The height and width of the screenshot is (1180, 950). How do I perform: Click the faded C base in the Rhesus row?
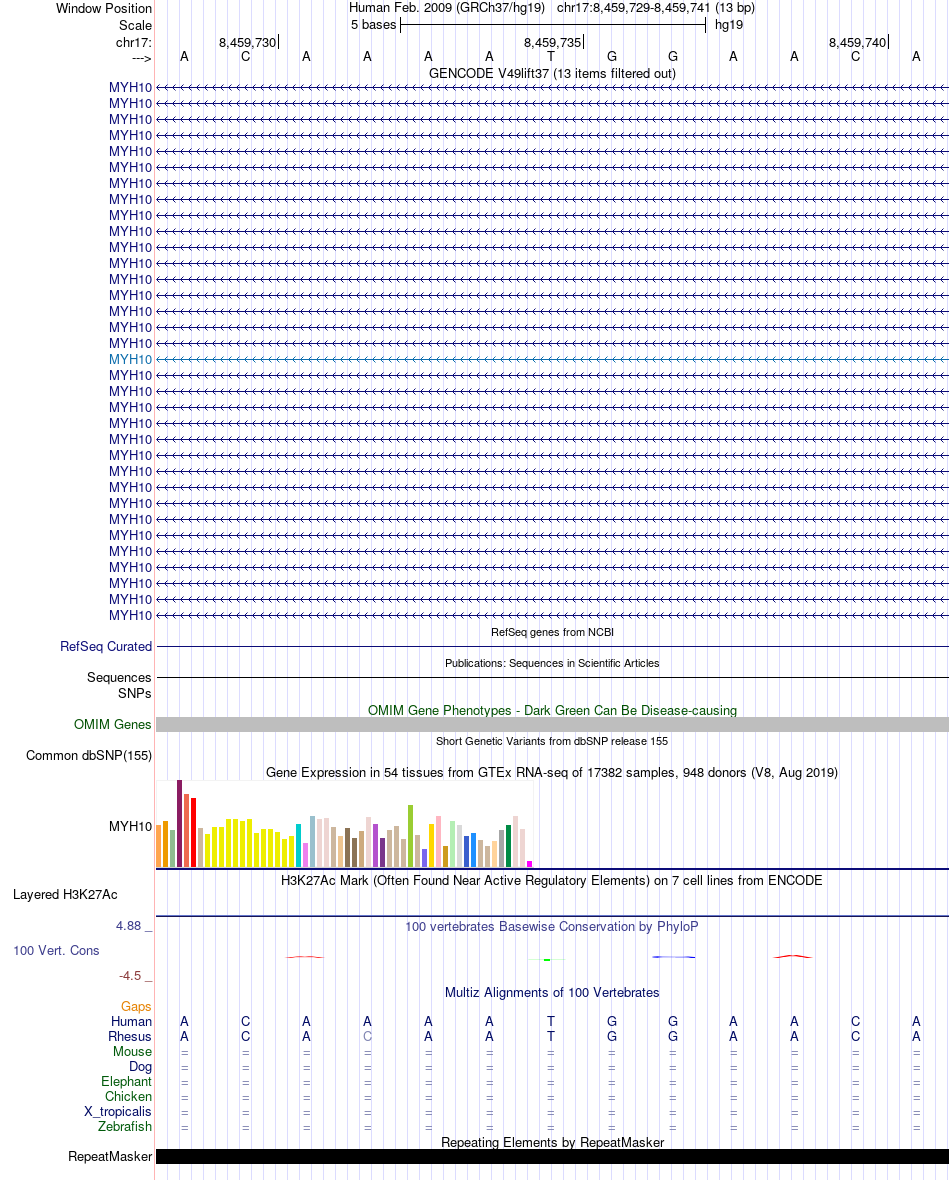click(x=367, y=1037)
